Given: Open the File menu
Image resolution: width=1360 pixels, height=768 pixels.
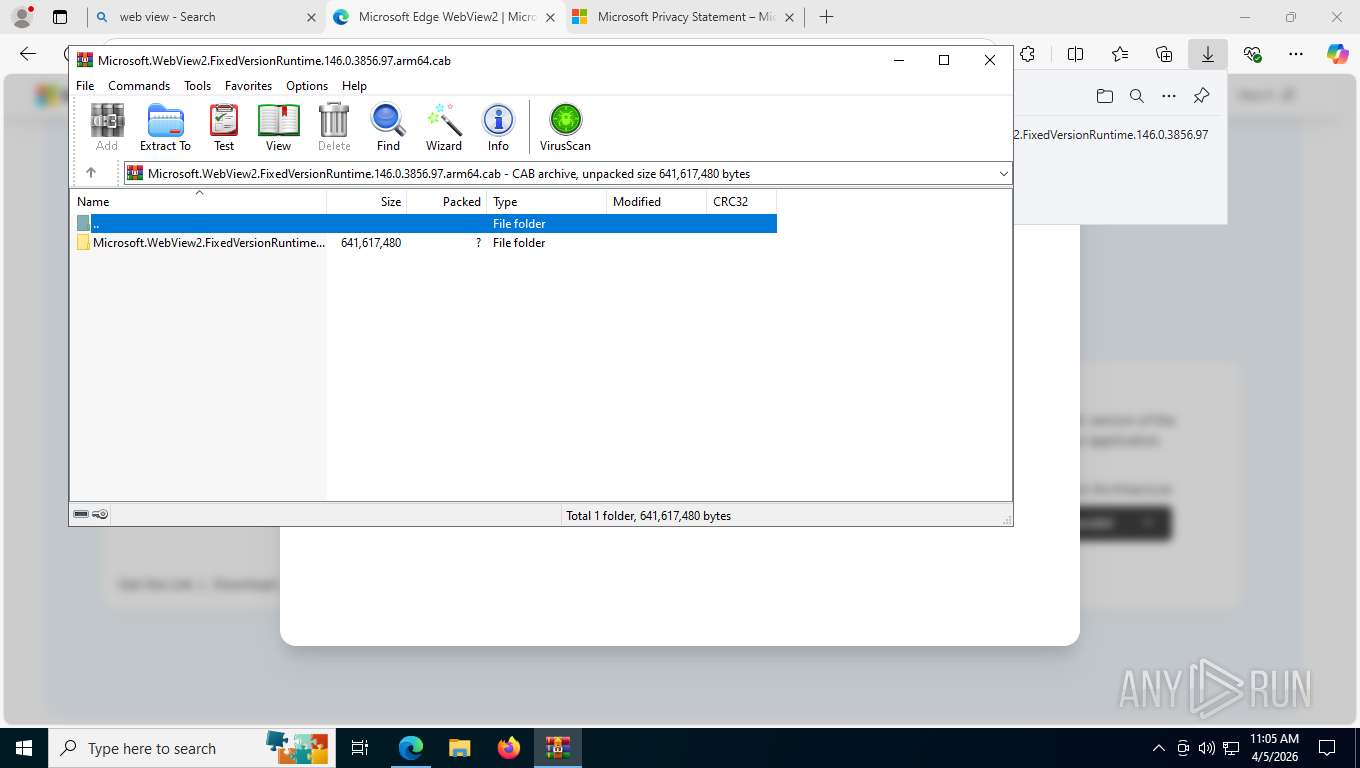Looking at the screenshot, I should click(85, 86).
